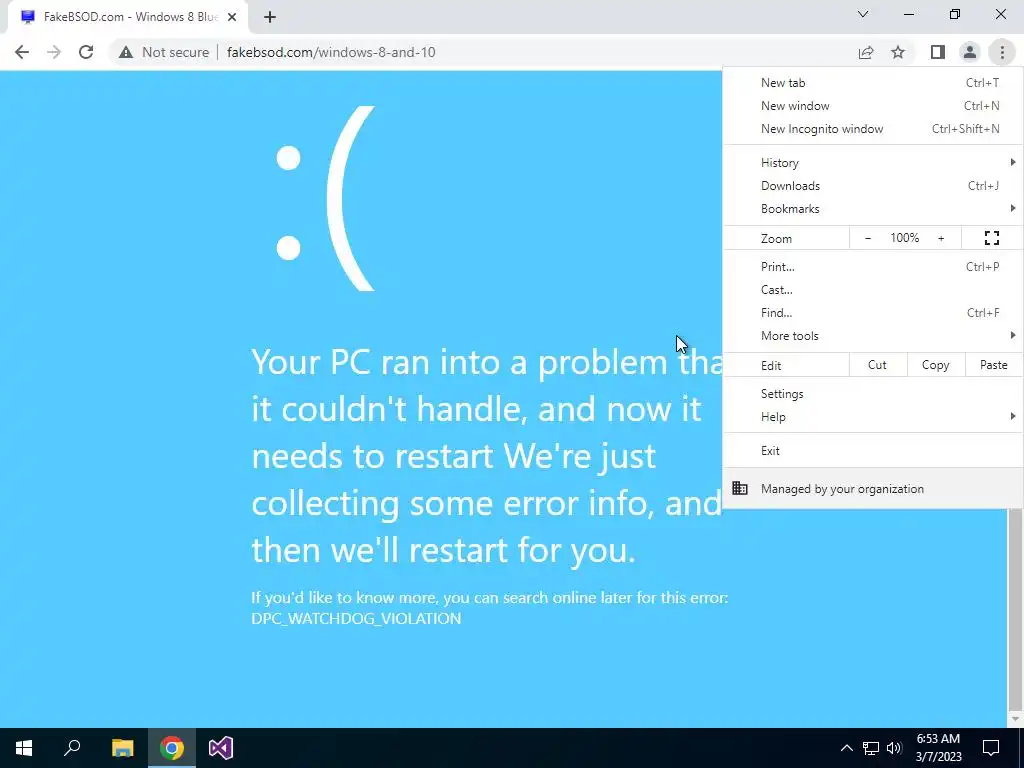Open the volume speaker tray icon
The height and width of the screenshot is (768, 1024).
[x=894, y=748]
